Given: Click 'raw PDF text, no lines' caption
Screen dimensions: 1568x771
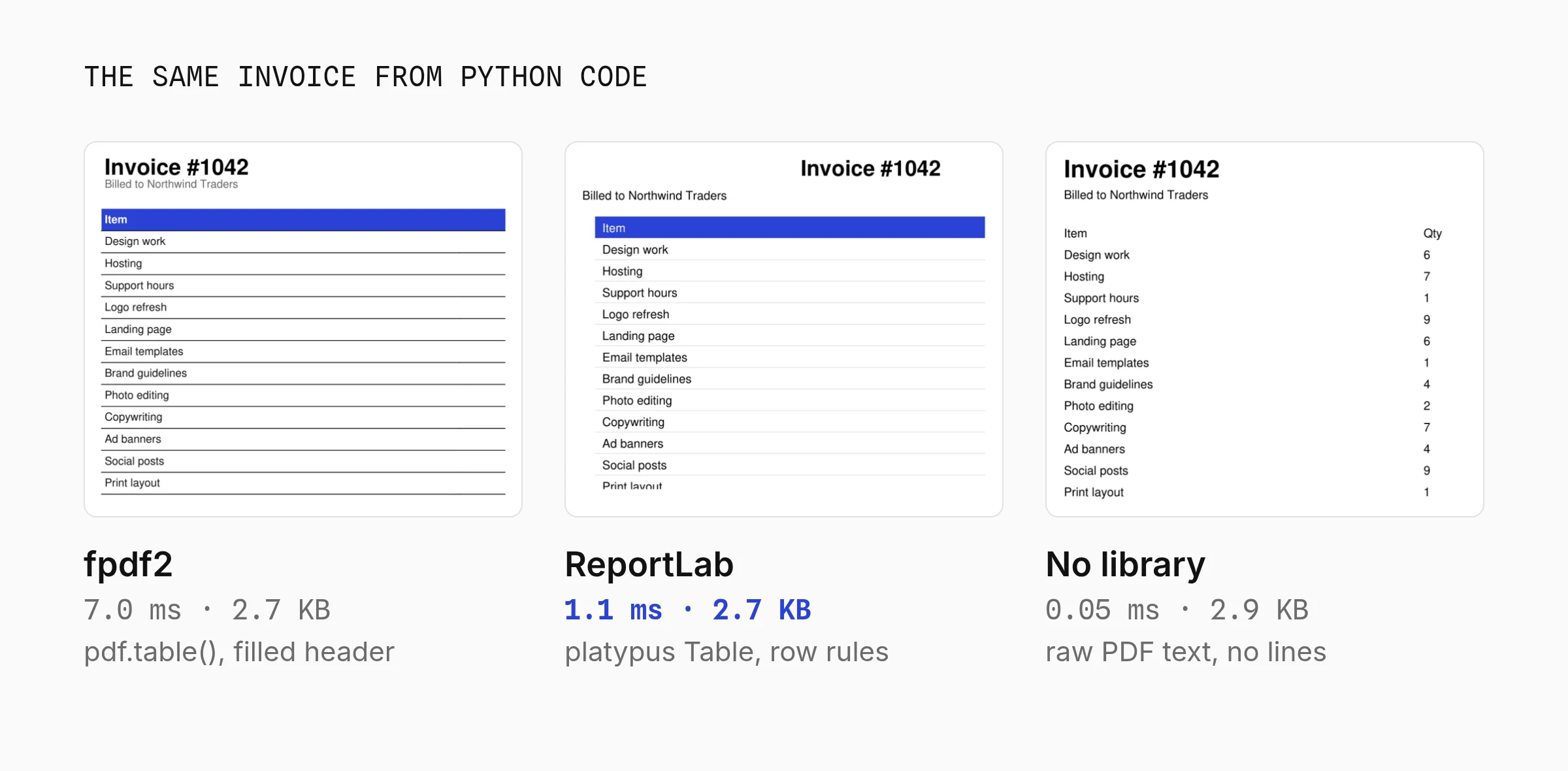Looking at the screenshot, I should (1186, 652).
